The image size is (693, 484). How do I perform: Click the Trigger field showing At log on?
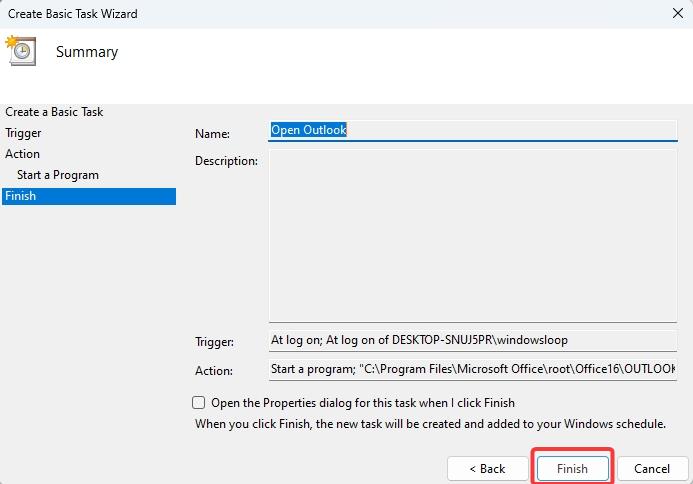tap(472, 340)
